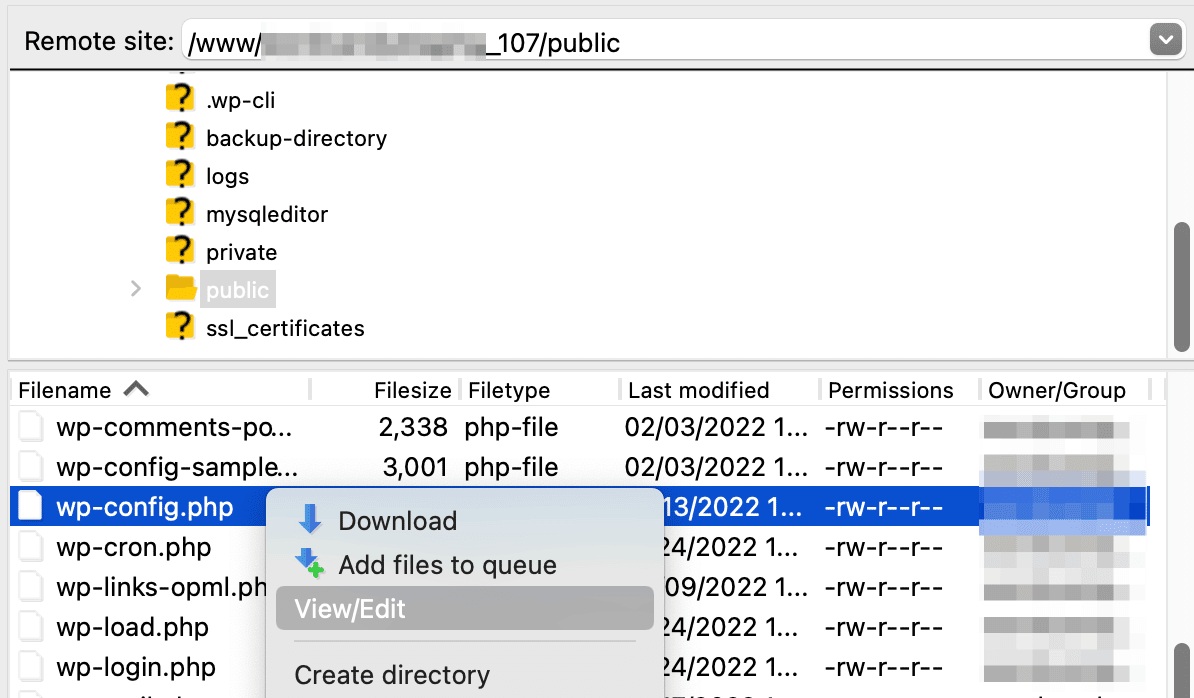
Task: Click the question mark icon next to logs
Action: pyautogui.click(x=179, y=175)
